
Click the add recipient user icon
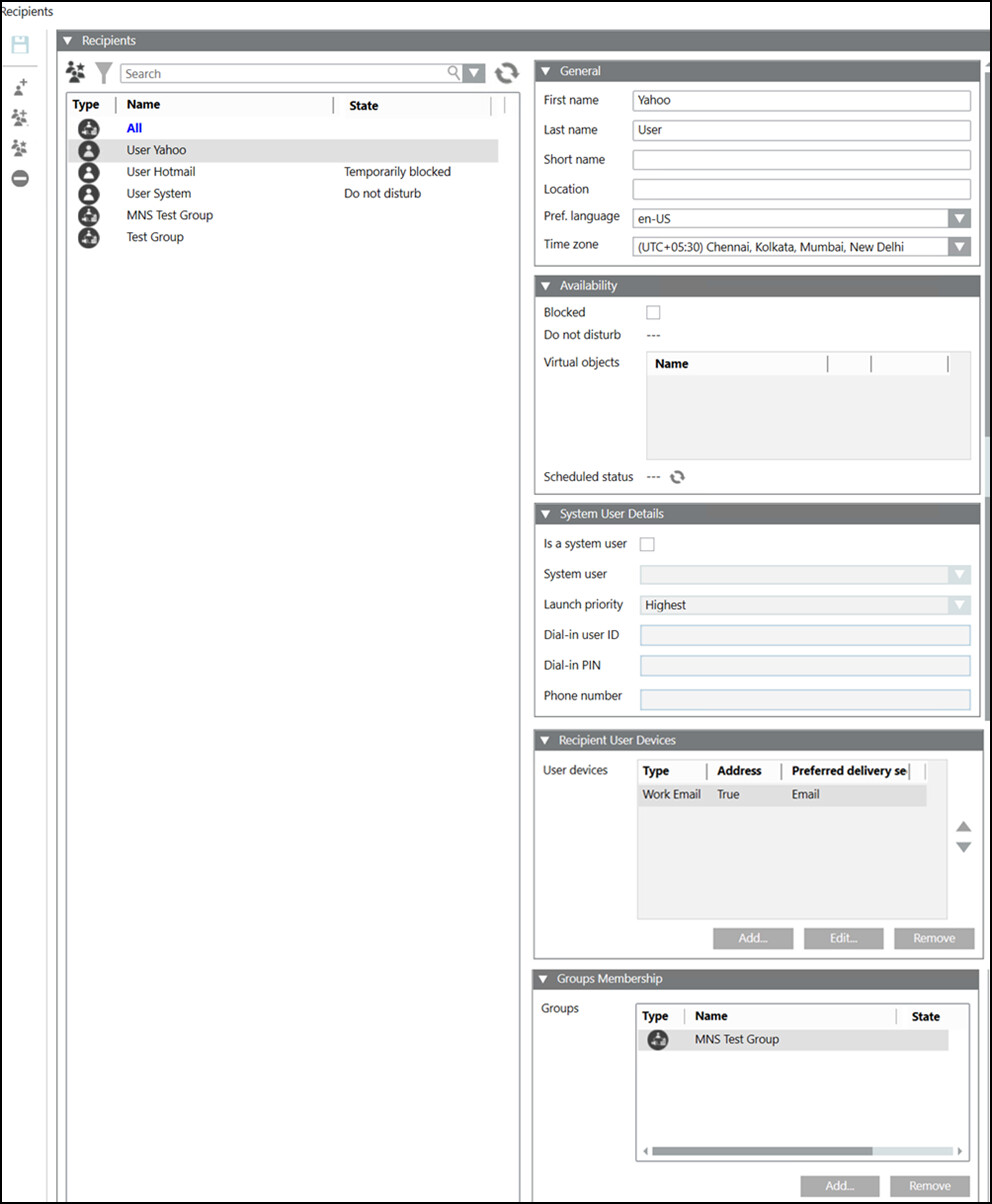click(20, 88)
